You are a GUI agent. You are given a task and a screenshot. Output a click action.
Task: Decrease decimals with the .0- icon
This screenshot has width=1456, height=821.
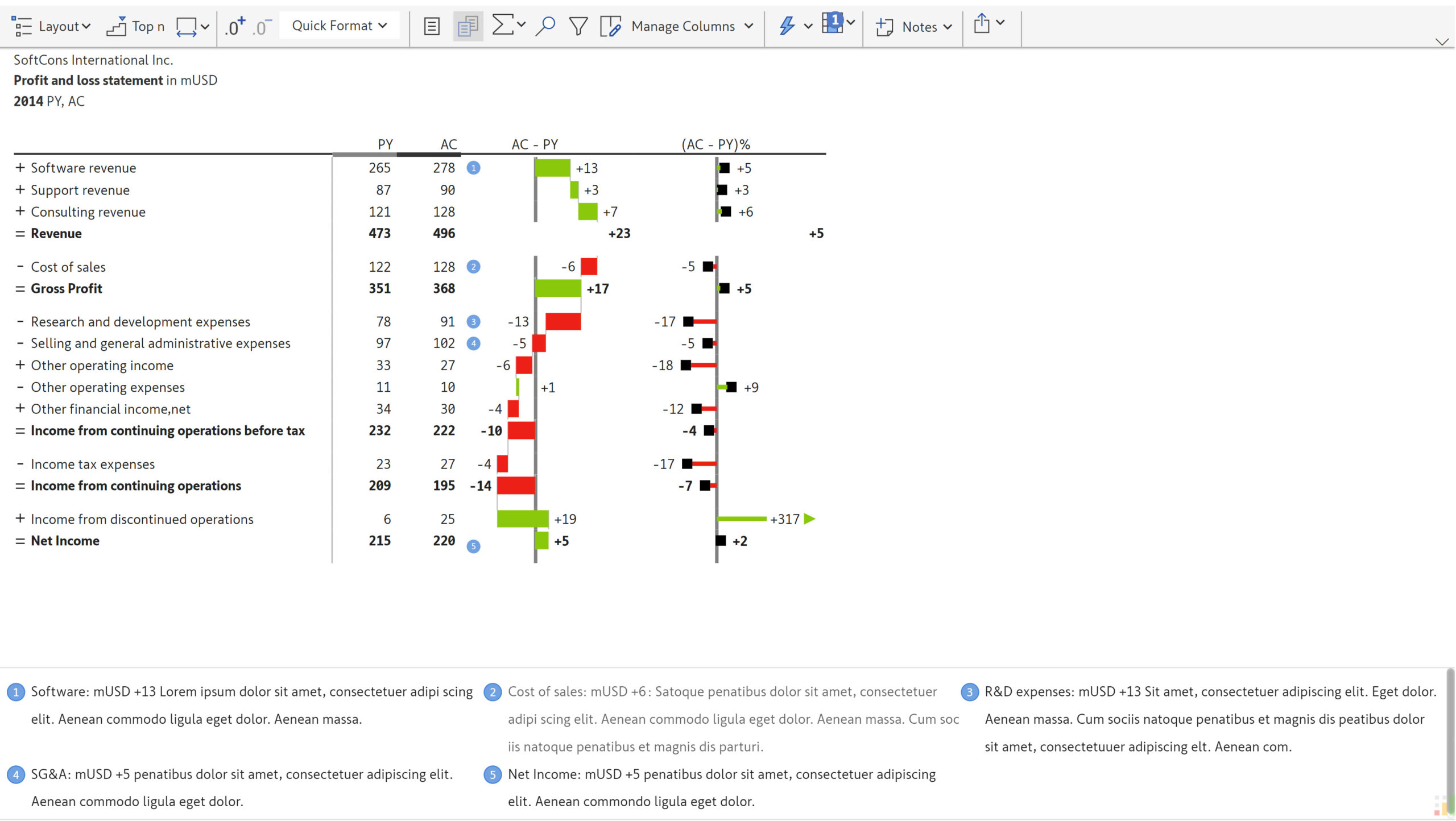(x=260, y=26)
